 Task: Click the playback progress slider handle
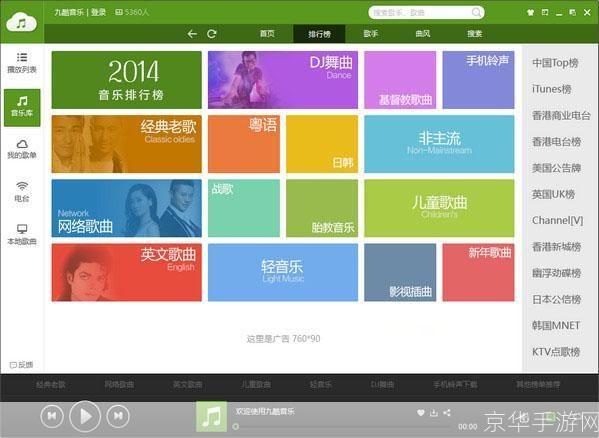click(x=235, y=426)
